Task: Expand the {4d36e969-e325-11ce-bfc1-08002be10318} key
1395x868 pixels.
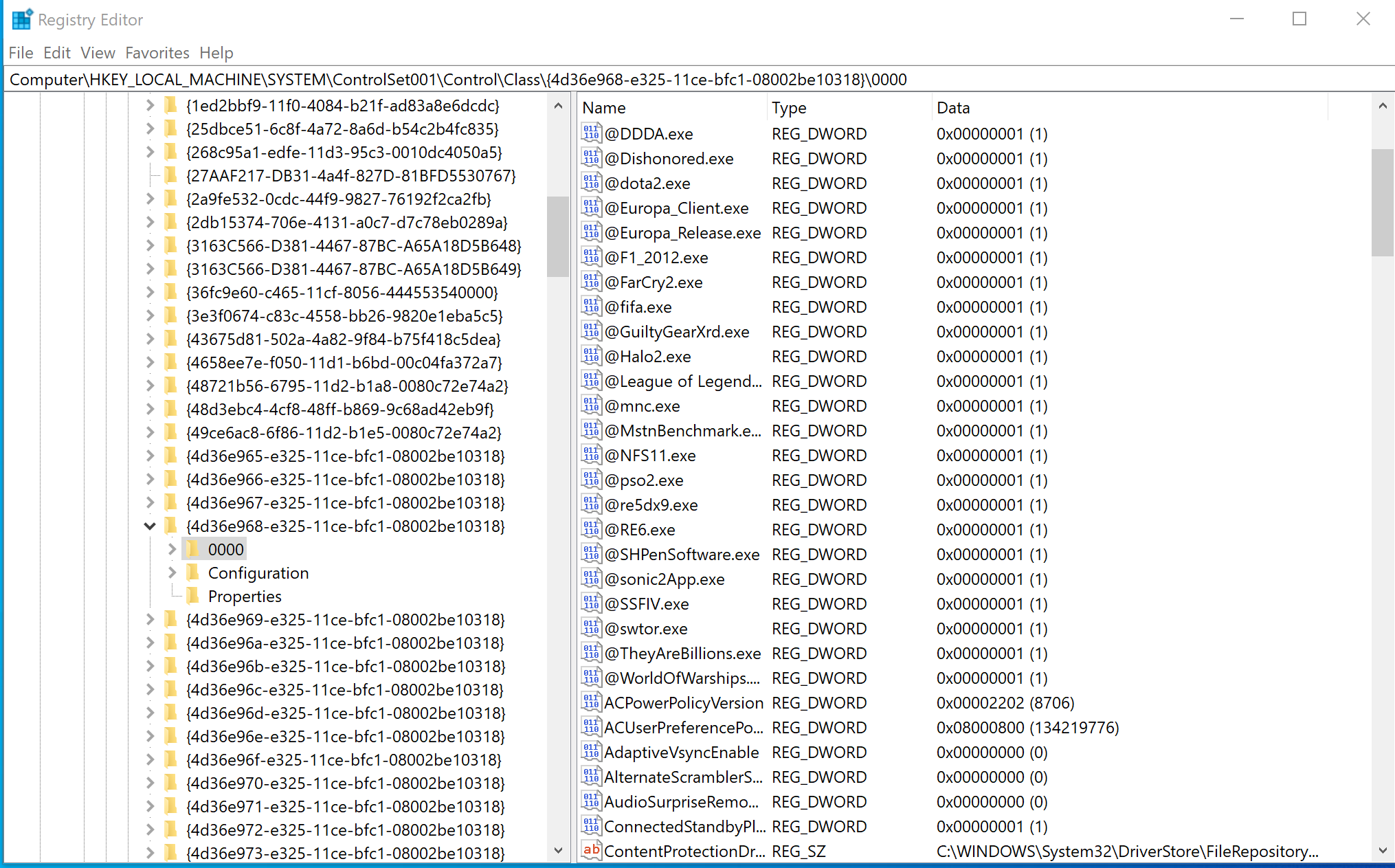Action: [150, 620]
